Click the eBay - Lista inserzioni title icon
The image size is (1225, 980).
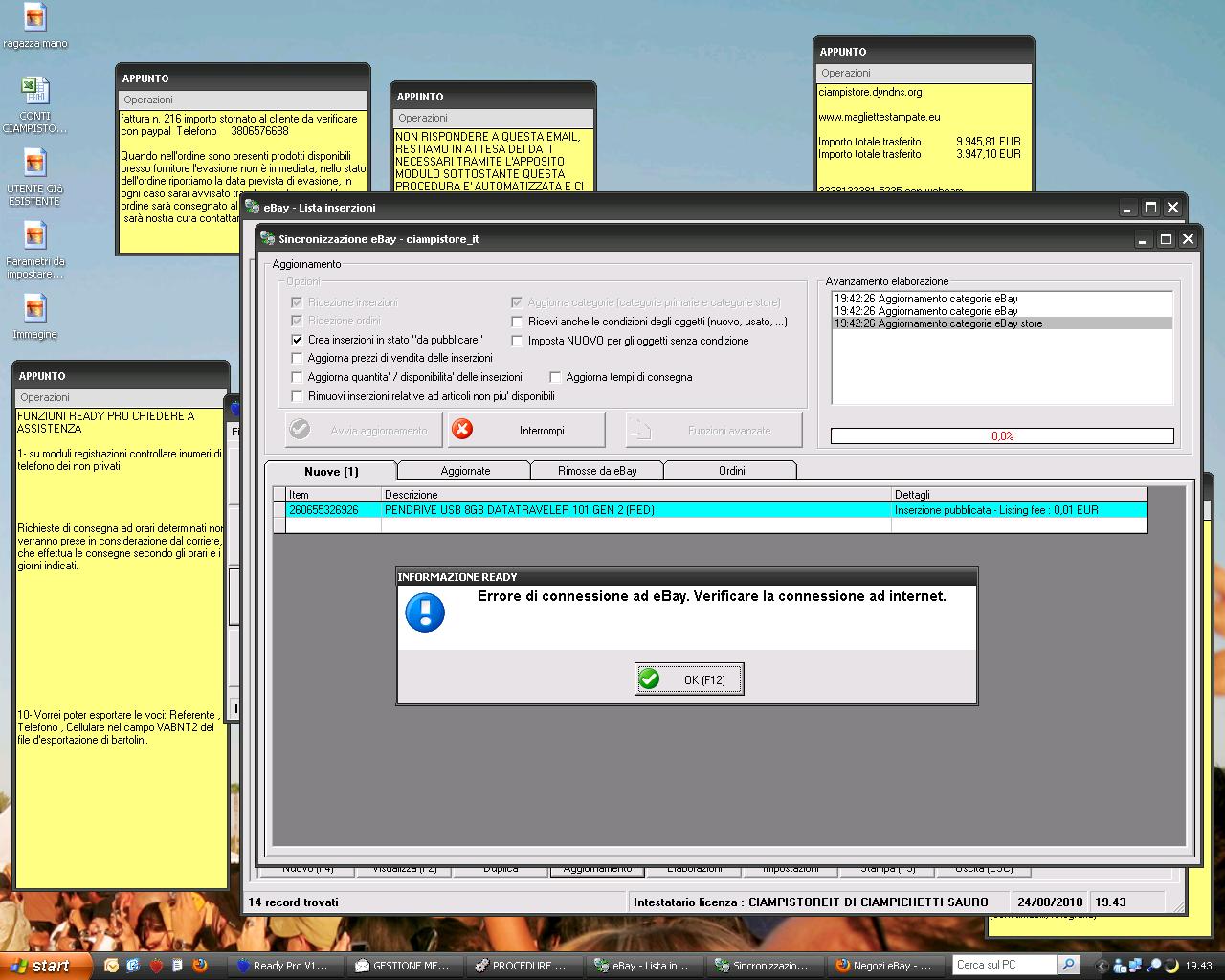[x=252, y=207]
